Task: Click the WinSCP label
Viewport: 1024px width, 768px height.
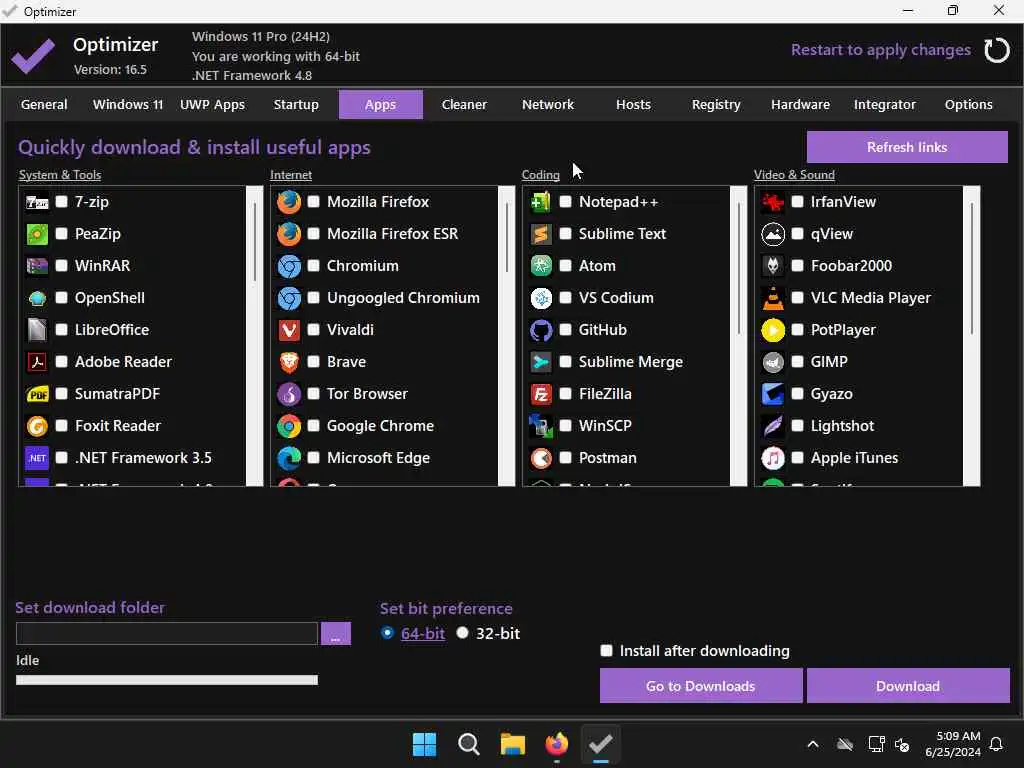Action: 605,426
